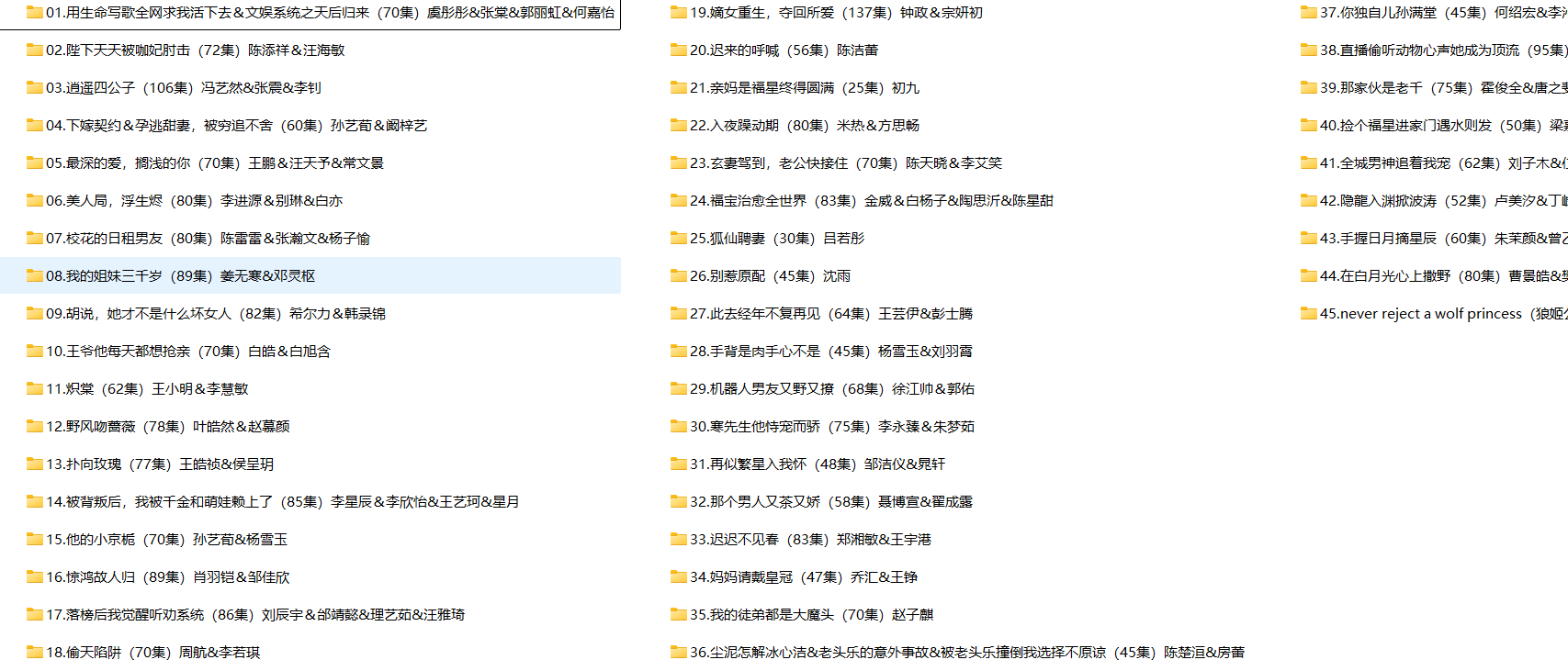Select the folder name 18.偷天陷阱

pyautogui.click(x=84, y=652)
